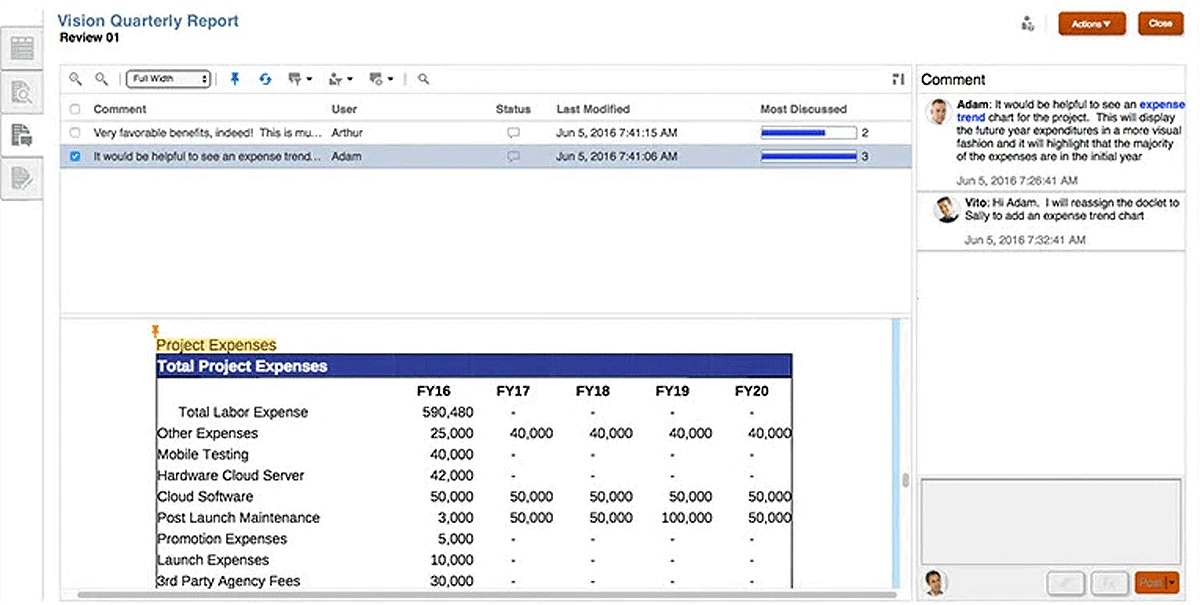Click the column layout icon at toolbar right
Image resolution: width=1200 pixels, height=605 pixels.
pos(897,79)
